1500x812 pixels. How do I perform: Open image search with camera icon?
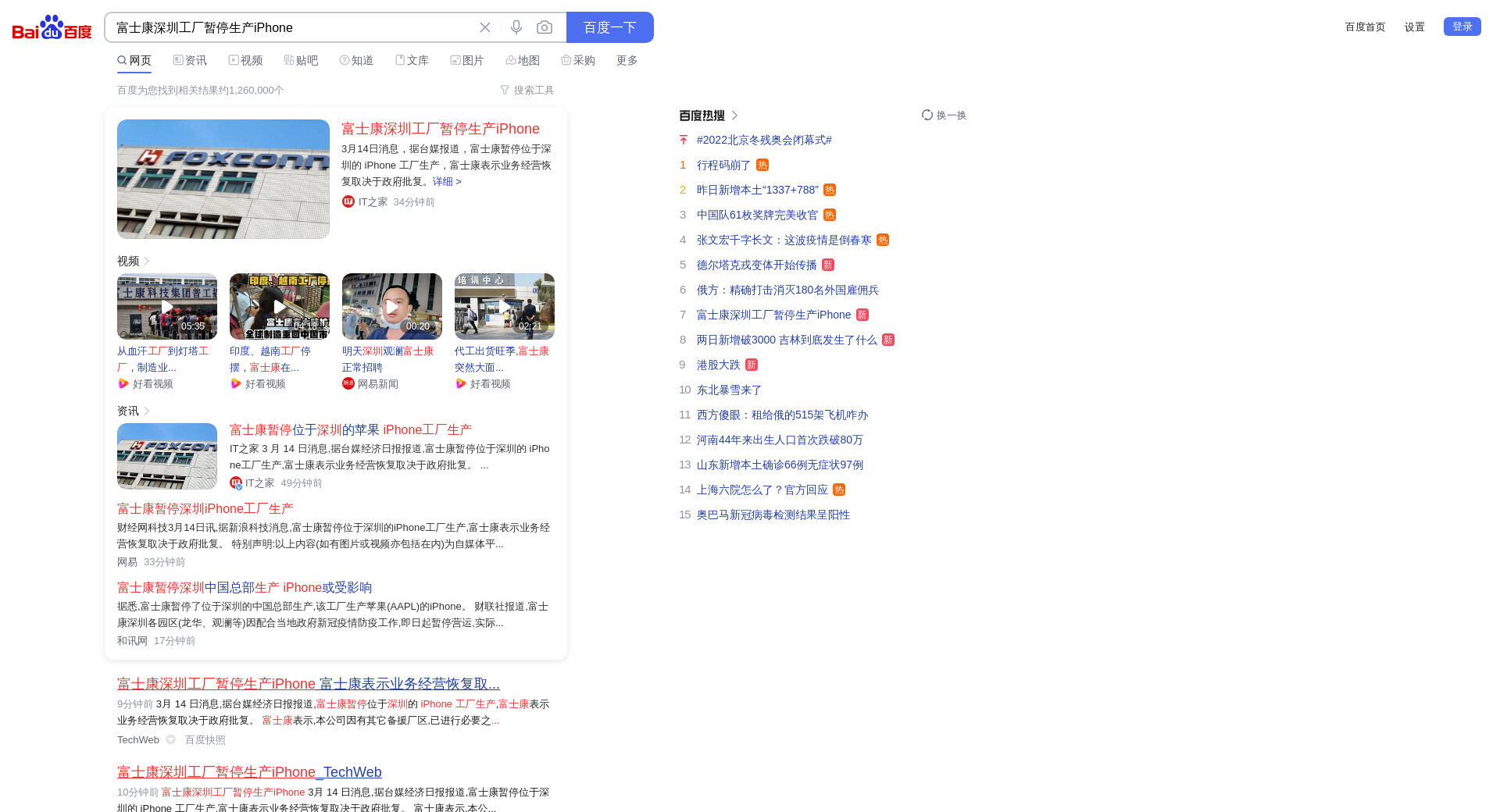pyautogui.click(x=545, y=27)
